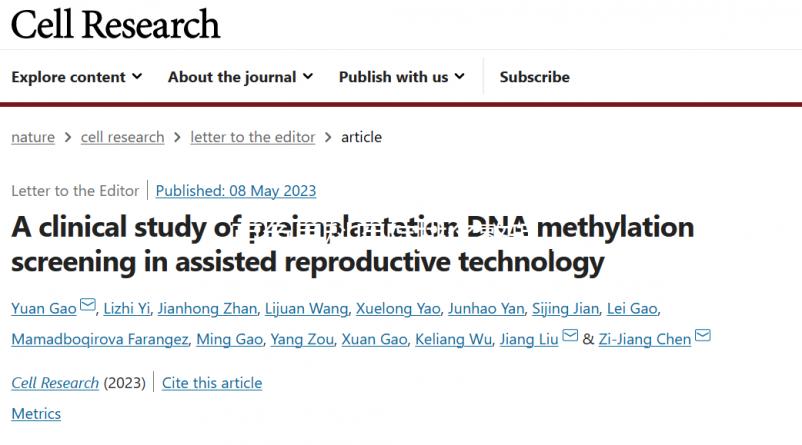This screenshot has width=802, height=445.
Task: Click the envelope icon after Zi-Jiang Chen
Action: (x=703, y=337)
